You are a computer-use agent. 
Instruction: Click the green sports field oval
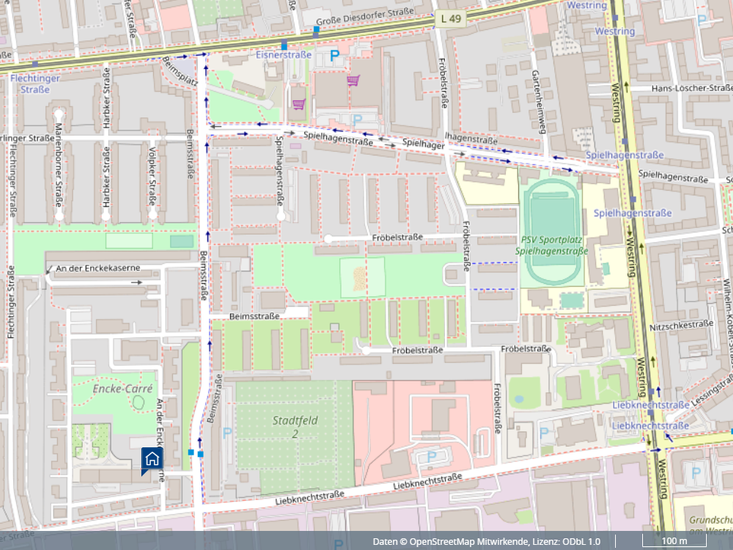click(x=546, y=215)
